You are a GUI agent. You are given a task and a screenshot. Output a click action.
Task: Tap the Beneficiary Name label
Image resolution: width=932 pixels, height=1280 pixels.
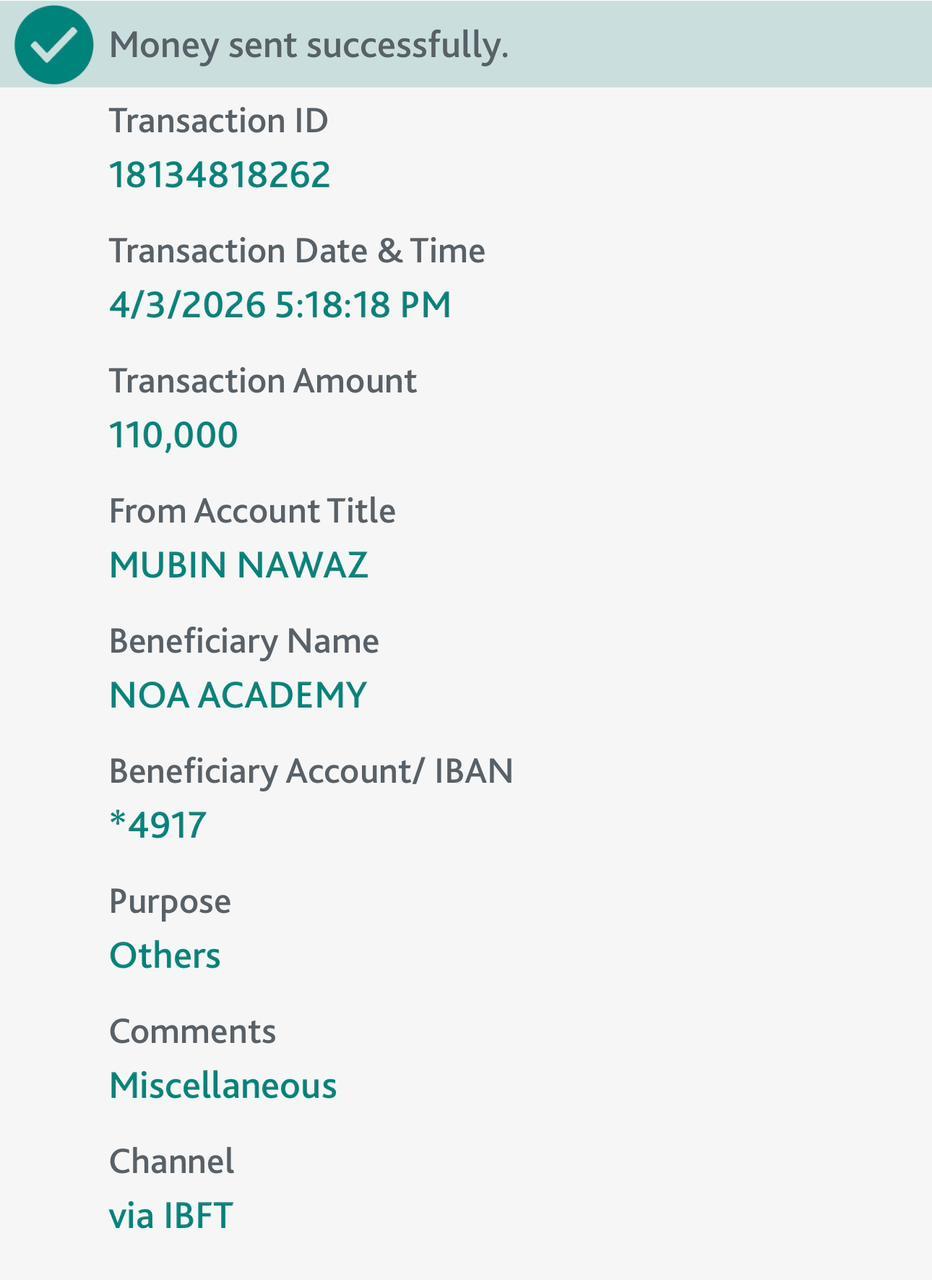[x=243, y=641]
